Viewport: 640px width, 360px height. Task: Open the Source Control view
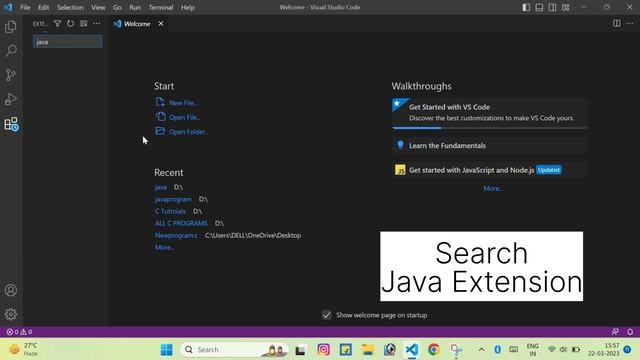pyautogui.click(x=11, y=75)
